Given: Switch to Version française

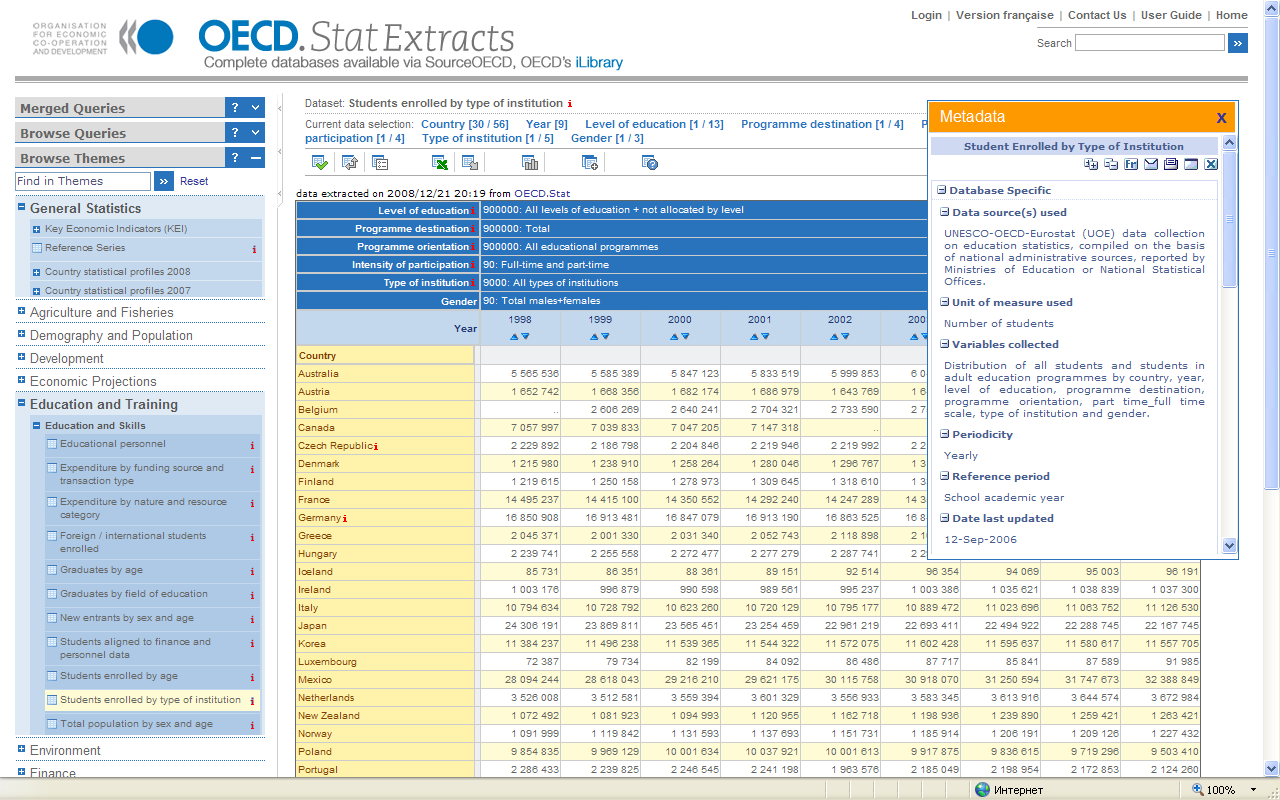Looking at the screenshot, I should pyautogui.click(x=1005, y=15).
